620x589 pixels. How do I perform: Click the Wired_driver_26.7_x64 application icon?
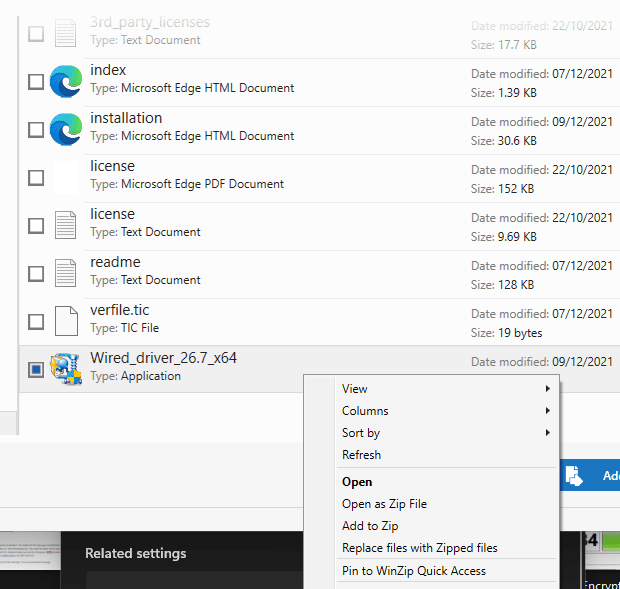coord(66,369)
